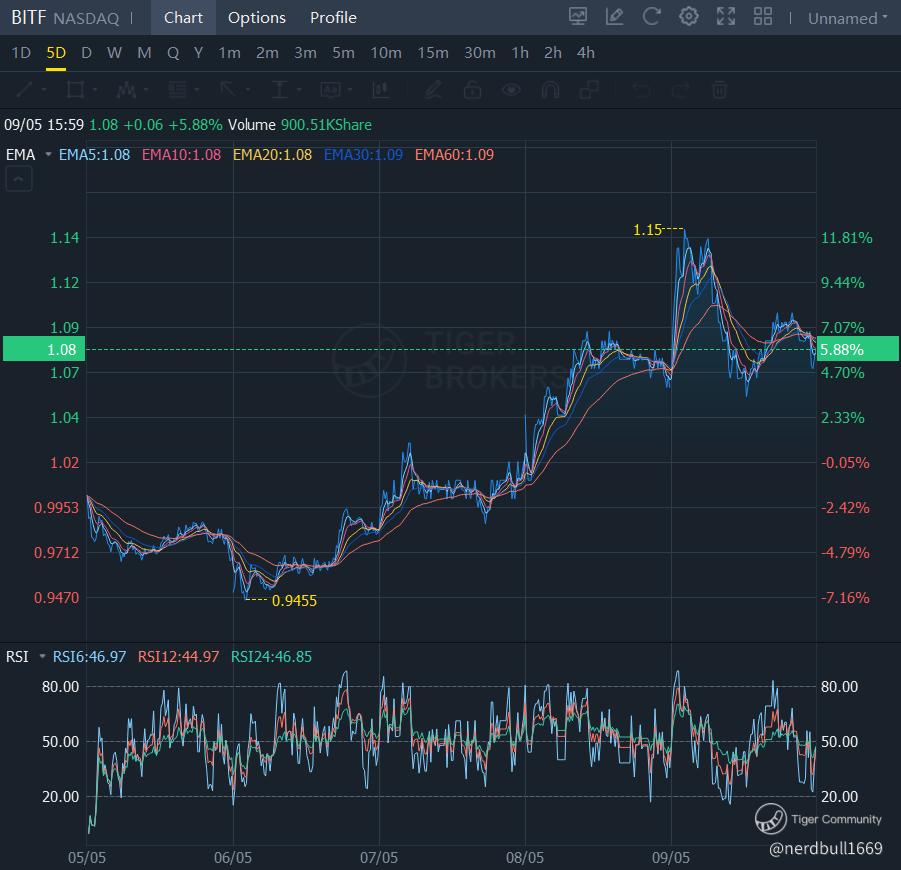901x870 pixels.
Task: Collapse the EMA panel with the up-arrow button
Action: click(19, 179)
